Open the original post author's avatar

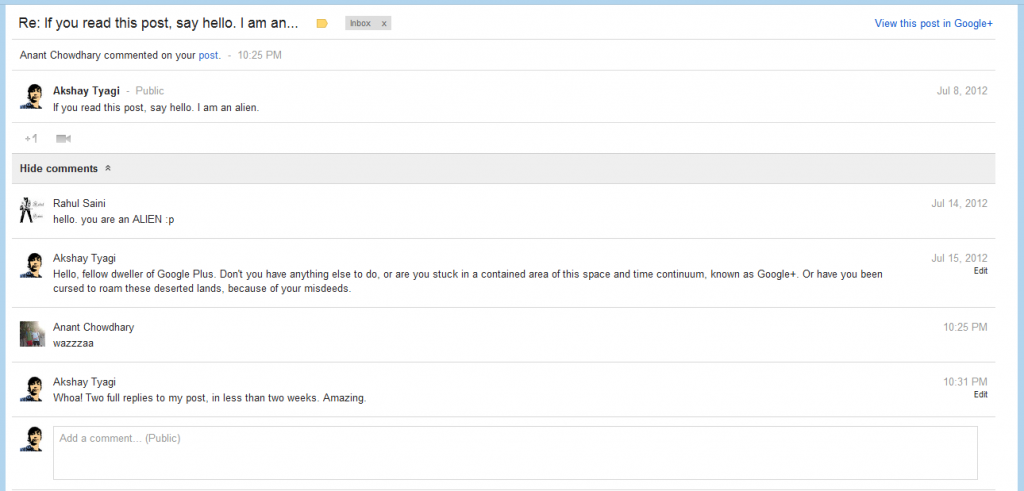pyautogui.click(x=31, y=97)
